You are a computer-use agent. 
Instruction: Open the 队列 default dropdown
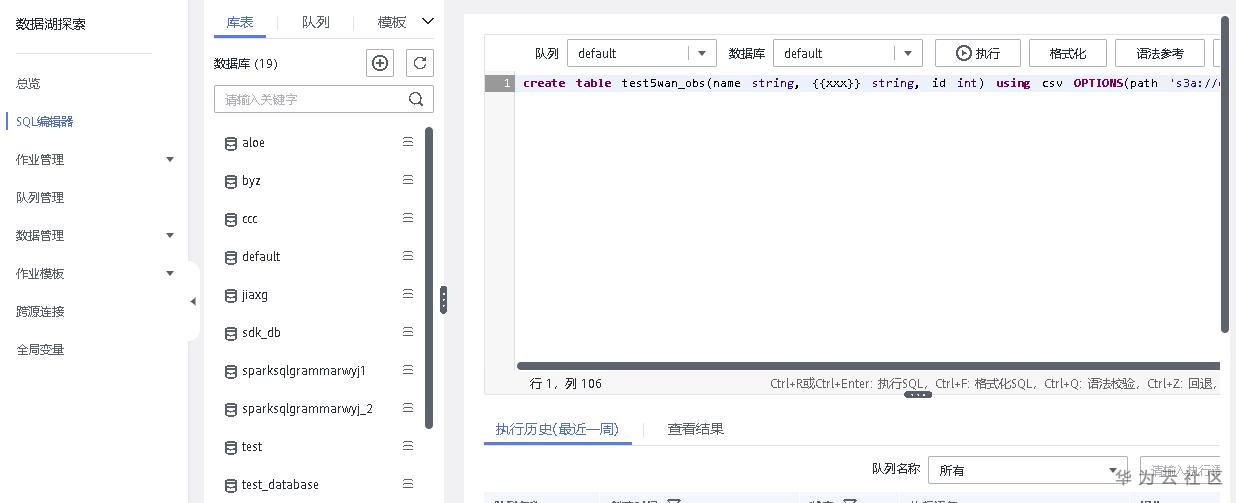coord(642,53)
